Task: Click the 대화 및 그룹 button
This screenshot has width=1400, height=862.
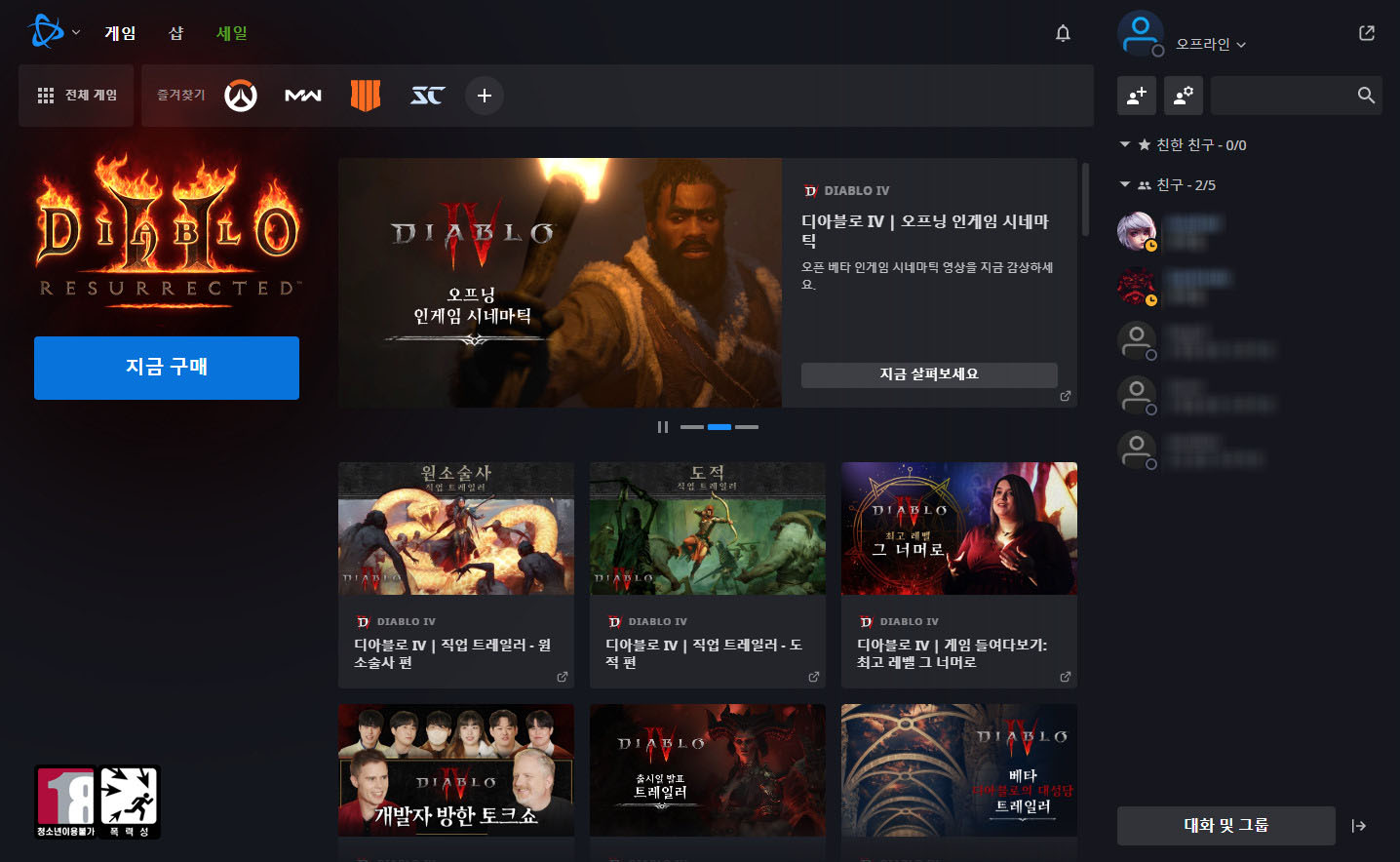Action: [1226, 826]
